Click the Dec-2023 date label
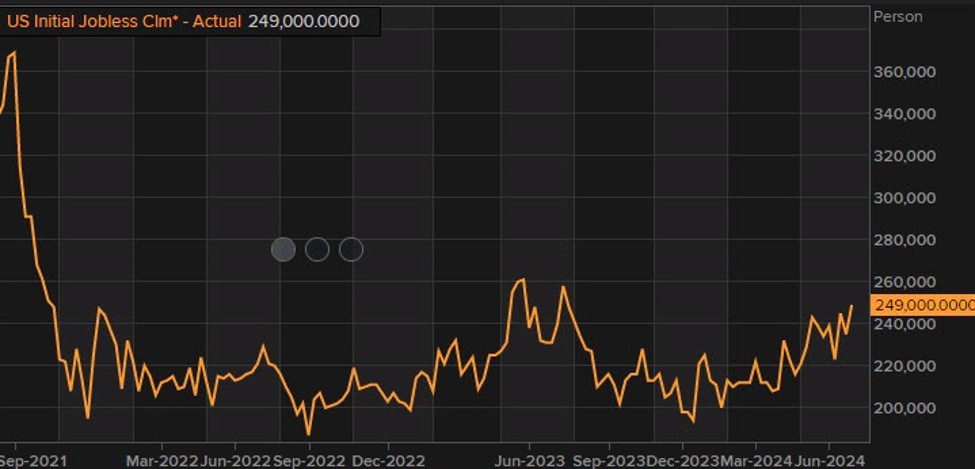The image size is (975, 469). tap(682, 462)
